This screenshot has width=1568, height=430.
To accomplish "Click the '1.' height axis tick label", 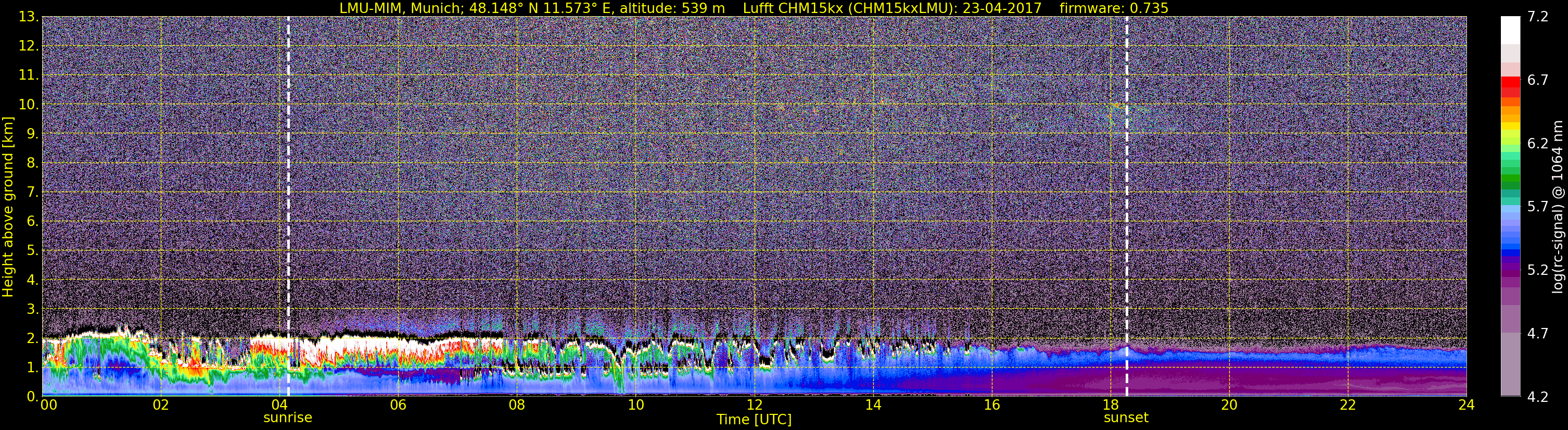I will click(32, 368).
